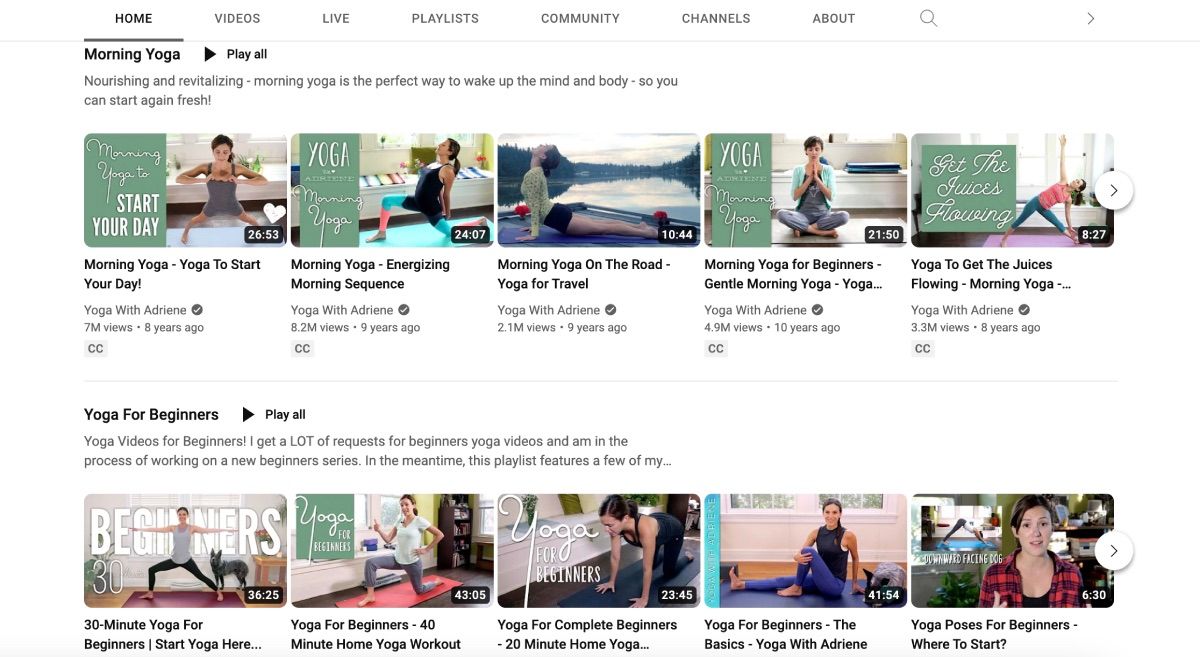
Task: Open the channel search icon
Action: pos(927,17)
